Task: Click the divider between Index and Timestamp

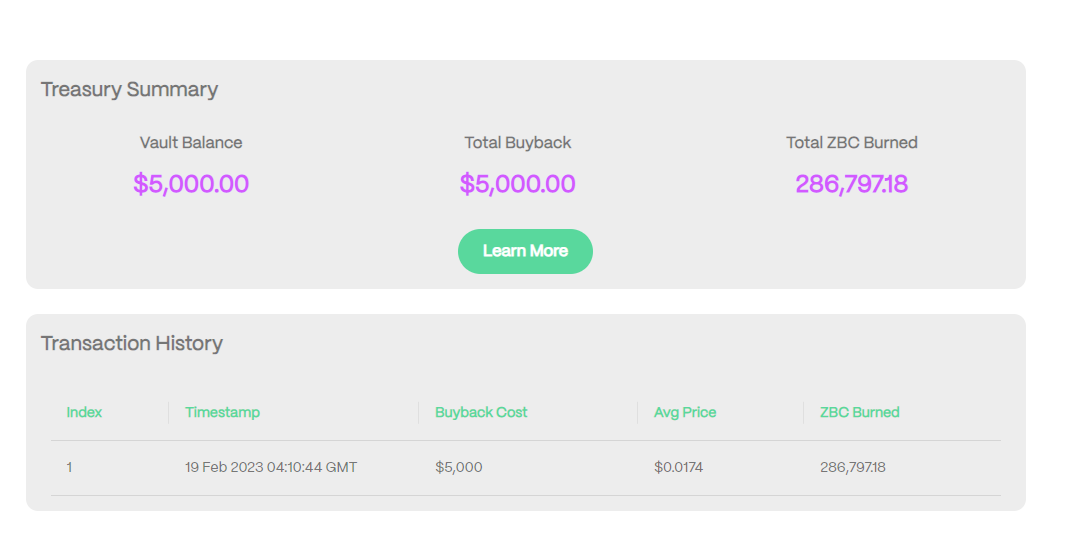Action: [x=168, y=412]
